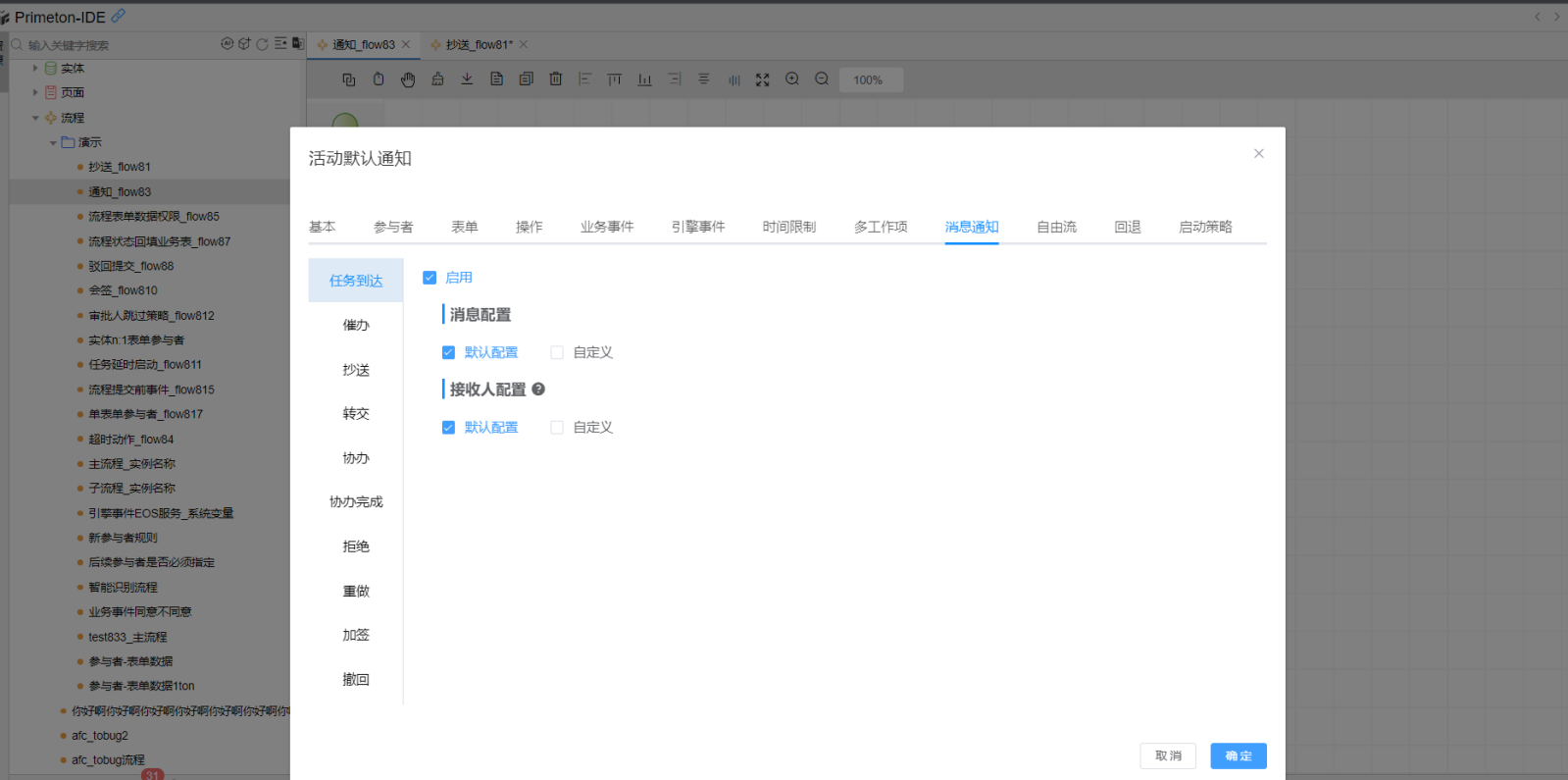Select the hand pan tool in toolbar

tap(408, 79)
